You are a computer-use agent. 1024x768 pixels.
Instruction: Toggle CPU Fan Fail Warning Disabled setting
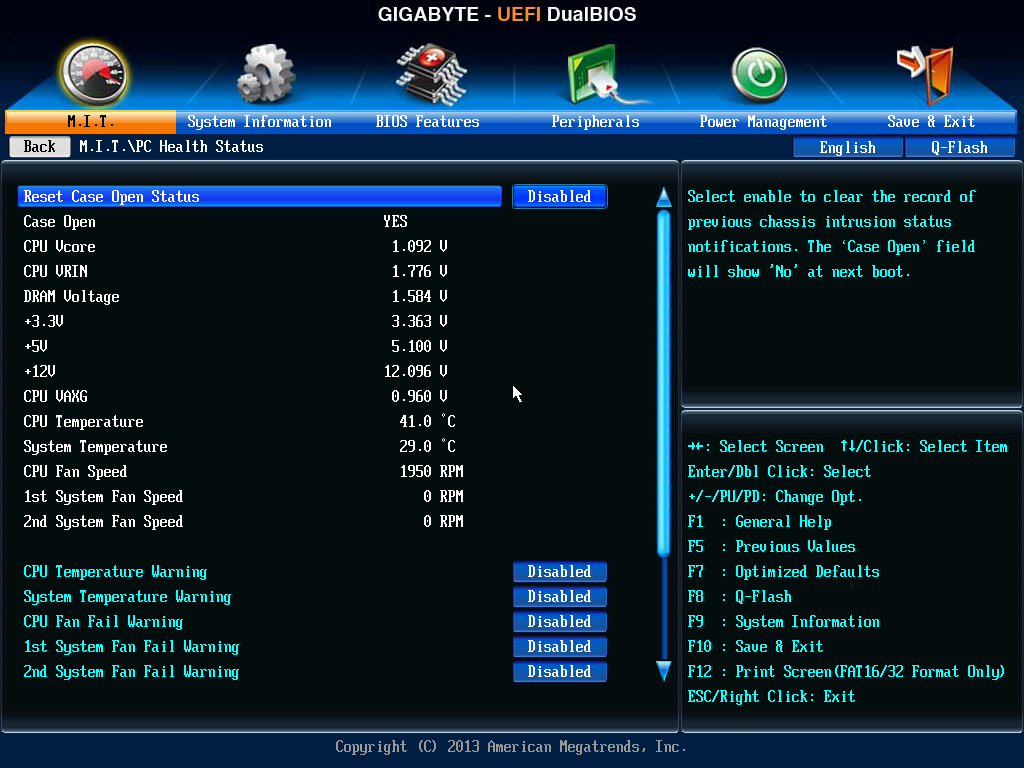click(x=560, y=621)
